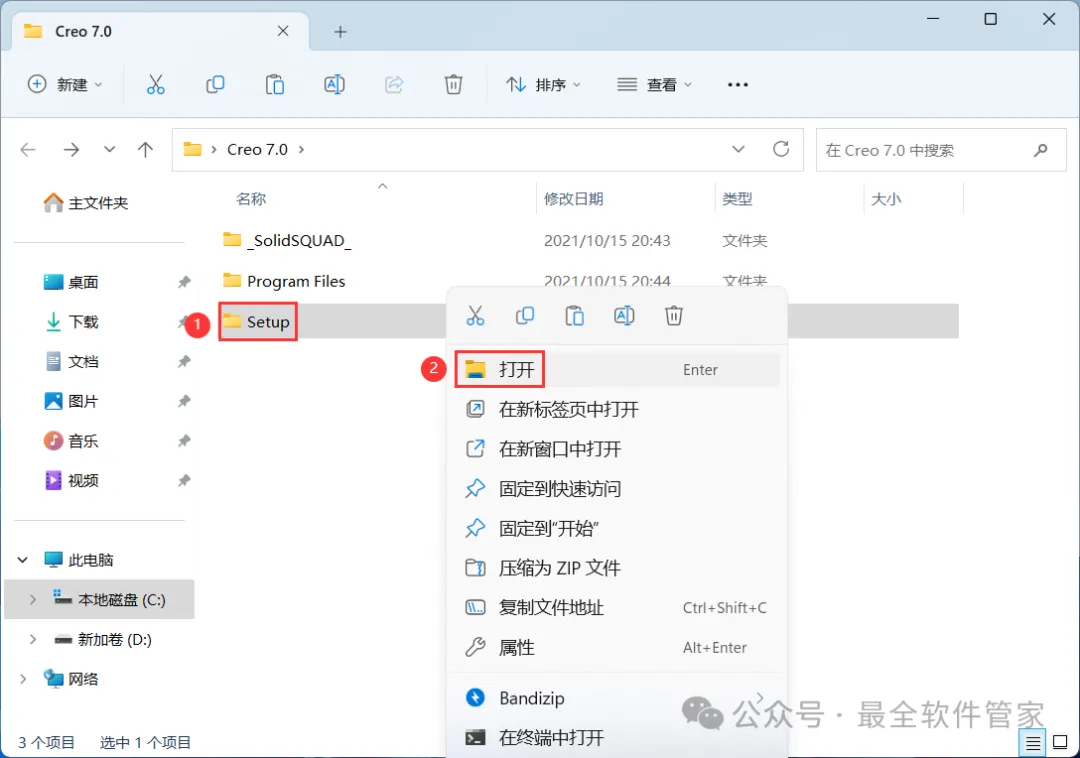The height and width of the screenshot is (758, 1080).
Task: Select the Setup folder row
Action: (588, 321)
